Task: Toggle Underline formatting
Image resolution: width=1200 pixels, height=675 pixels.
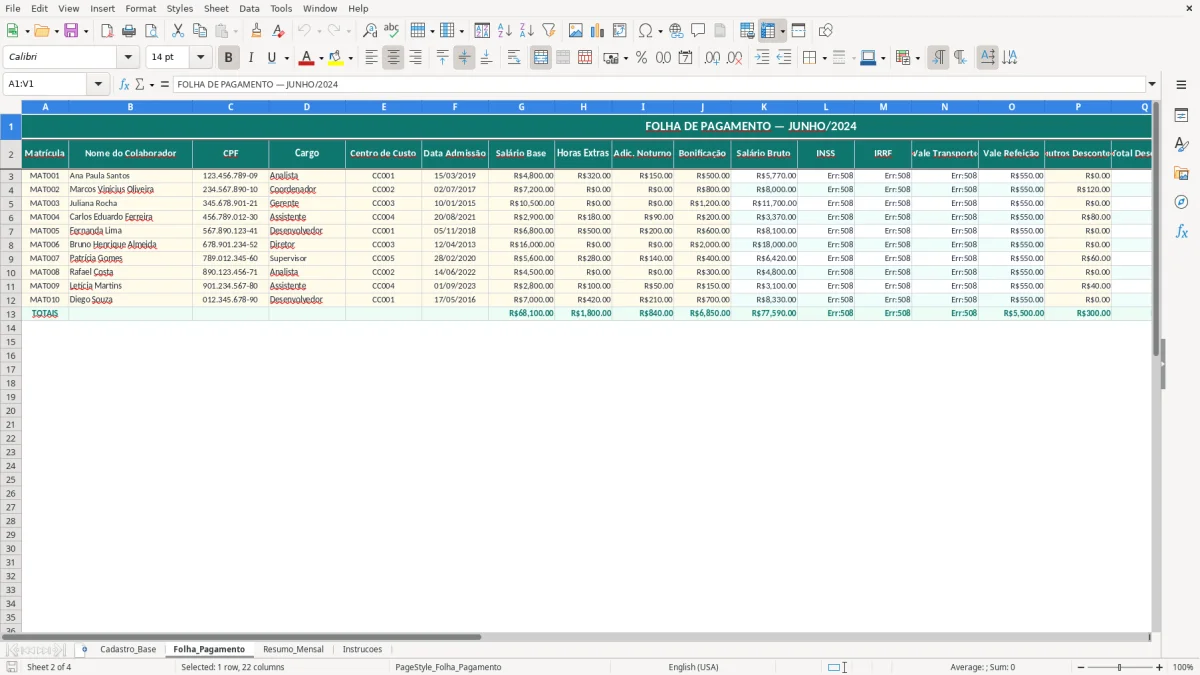Action: pos(271,58)
